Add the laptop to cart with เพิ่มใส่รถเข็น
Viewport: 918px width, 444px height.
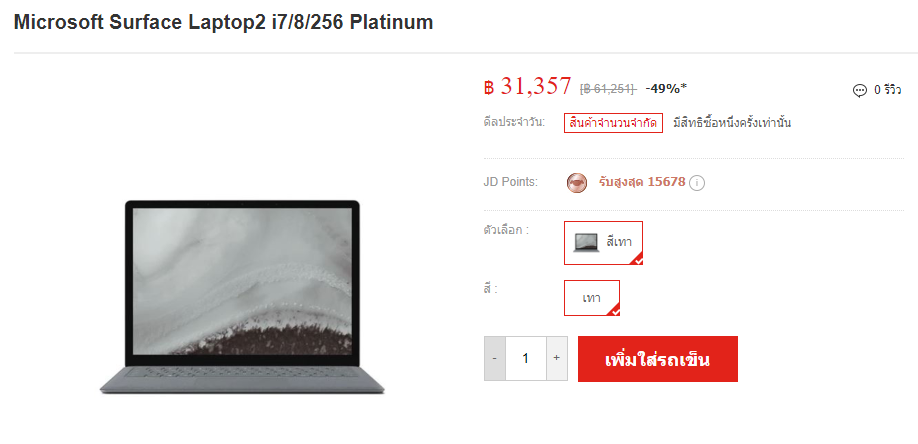click(x=657, y=359)
